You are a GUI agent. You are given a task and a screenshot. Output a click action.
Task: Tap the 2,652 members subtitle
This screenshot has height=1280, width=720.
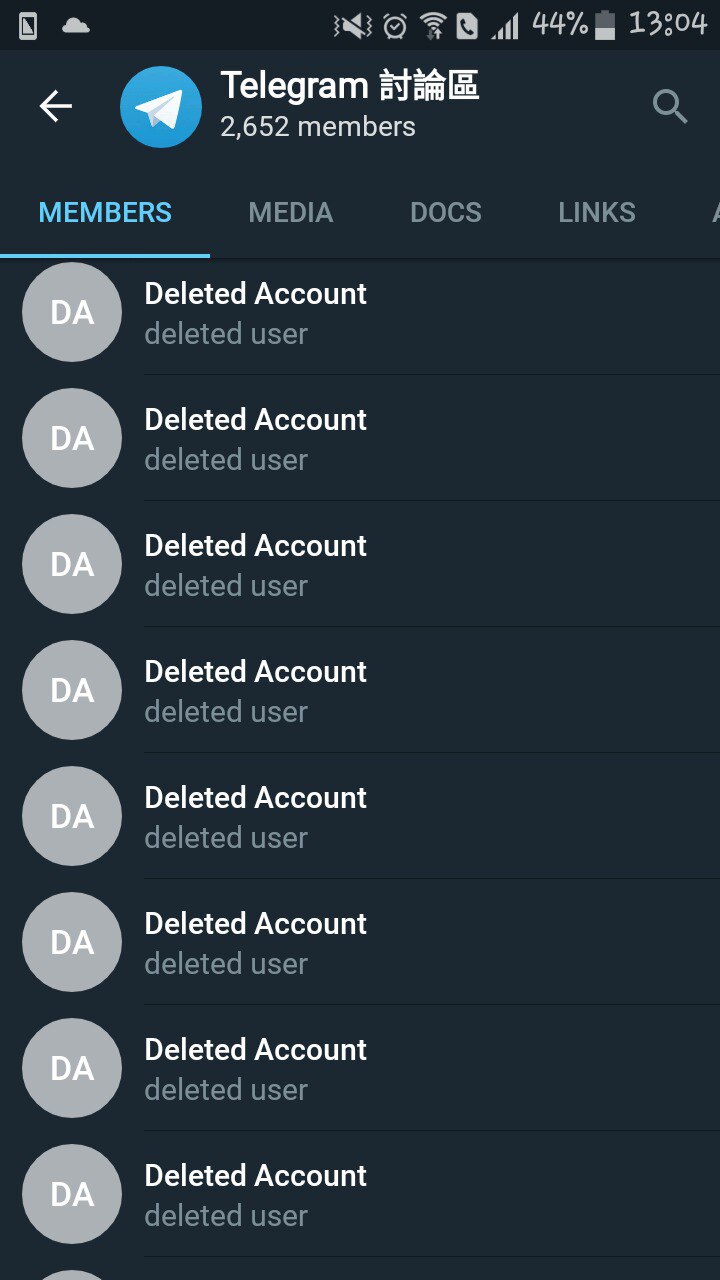[318, 127]
